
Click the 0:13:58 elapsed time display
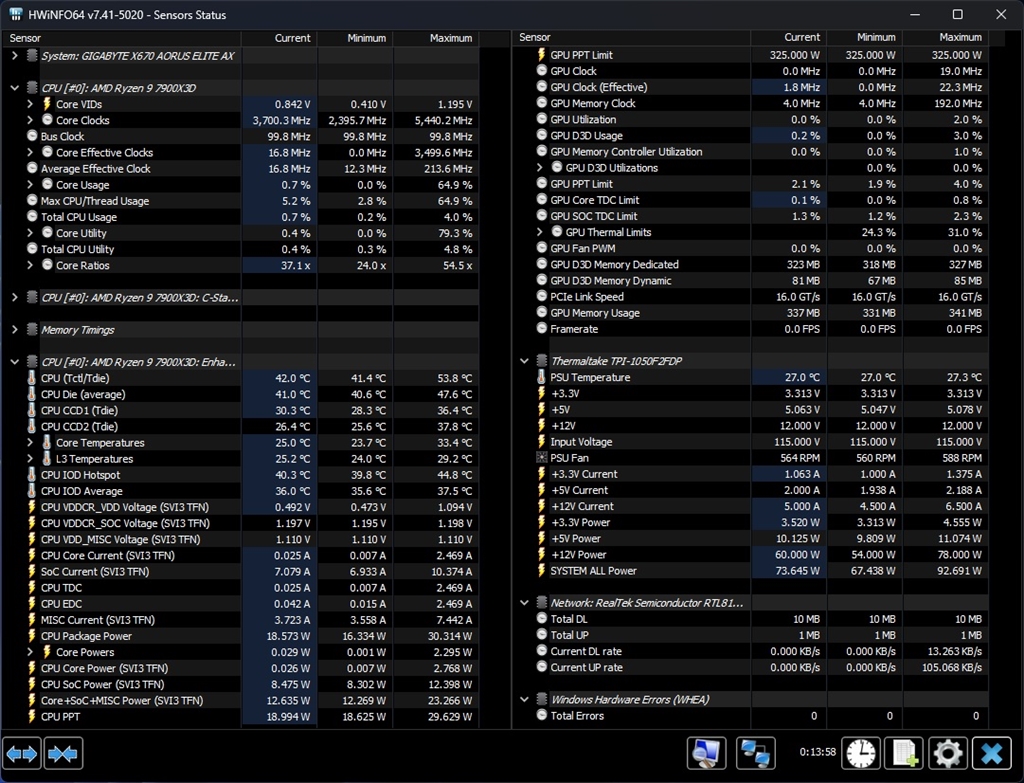click(818, 752)
